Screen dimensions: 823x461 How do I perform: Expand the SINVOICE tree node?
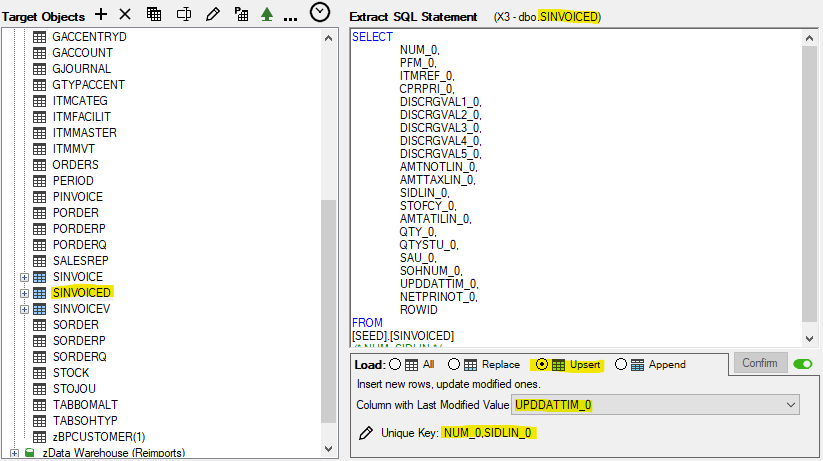[x=24, y=276]
